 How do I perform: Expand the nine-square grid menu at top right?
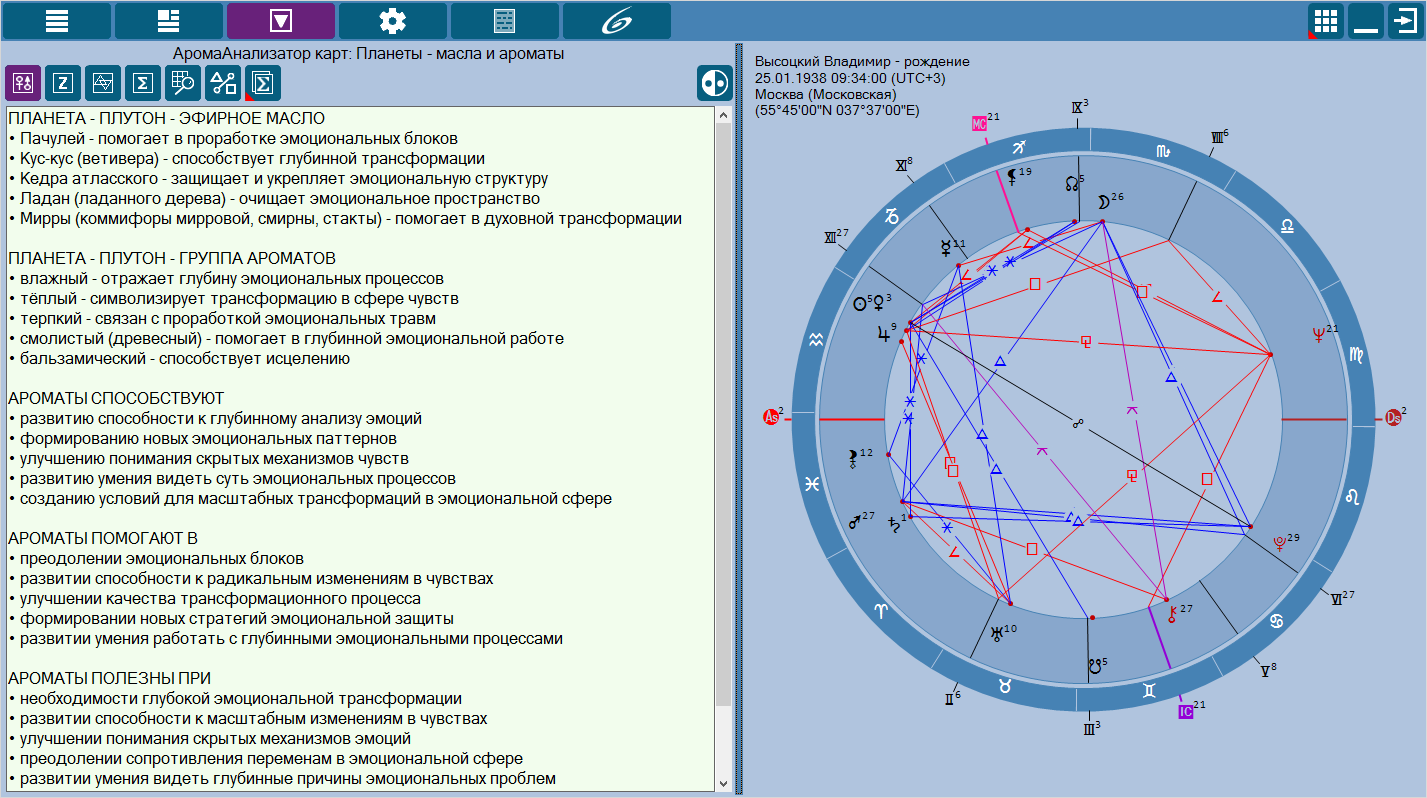pyautogui.click(x=1326, y=21)
